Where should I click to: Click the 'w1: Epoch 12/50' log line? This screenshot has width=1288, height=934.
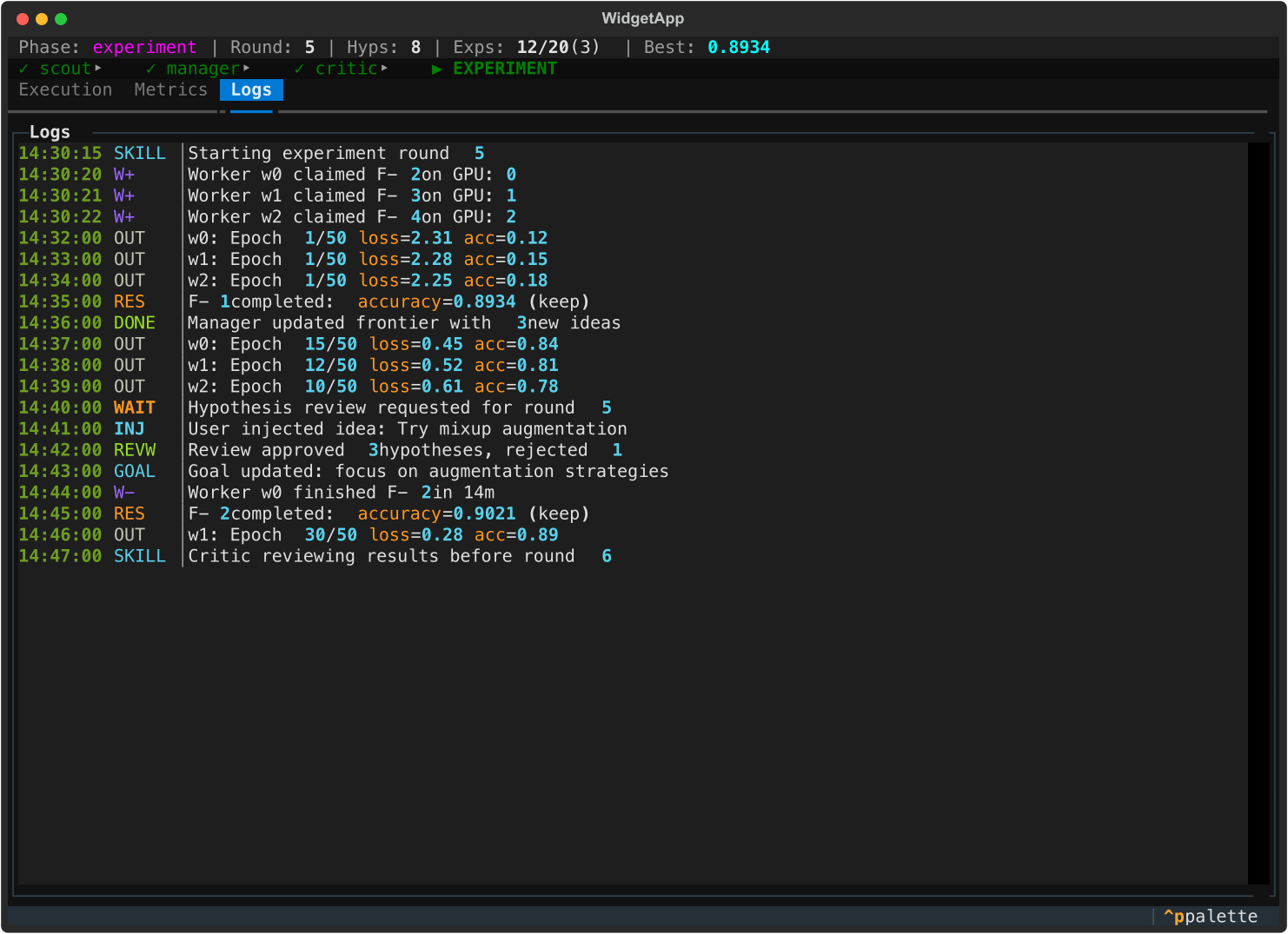633,365
